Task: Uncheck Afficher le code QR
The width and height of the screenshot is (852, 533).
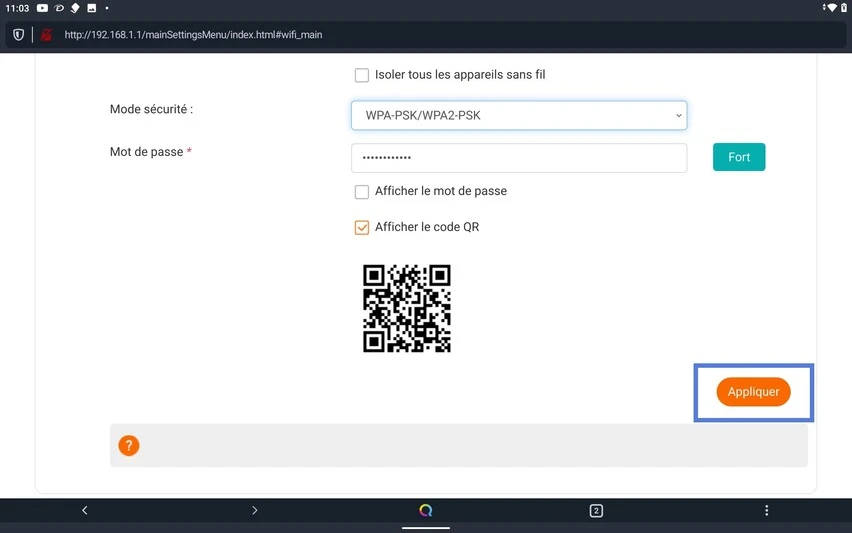Action: tap(362, 227)
